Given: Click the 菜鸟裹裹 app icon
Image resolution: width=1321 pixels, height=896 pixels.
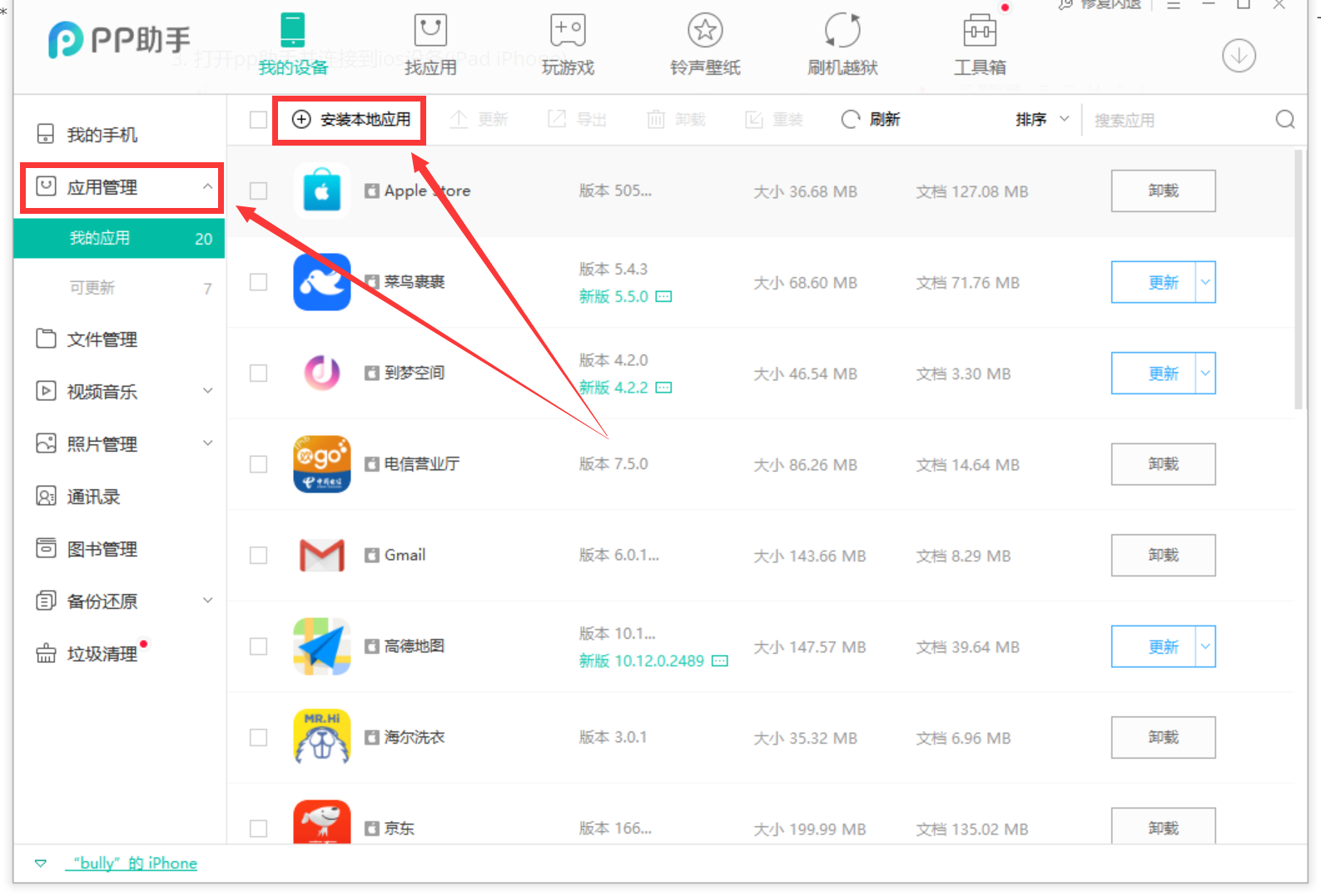Looking at the screenshot, I should pos(322,282).
